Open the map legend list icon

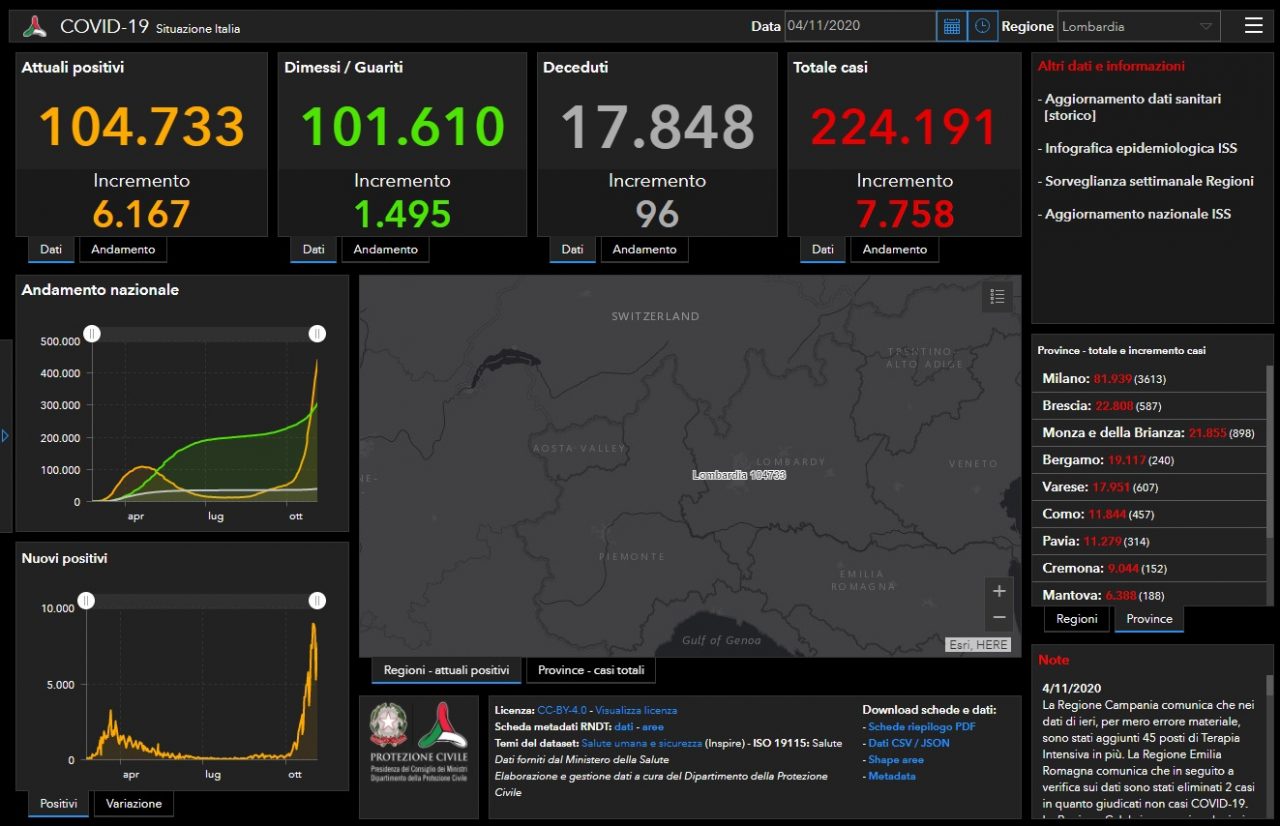pyautogui.click(x=996, y=296)
